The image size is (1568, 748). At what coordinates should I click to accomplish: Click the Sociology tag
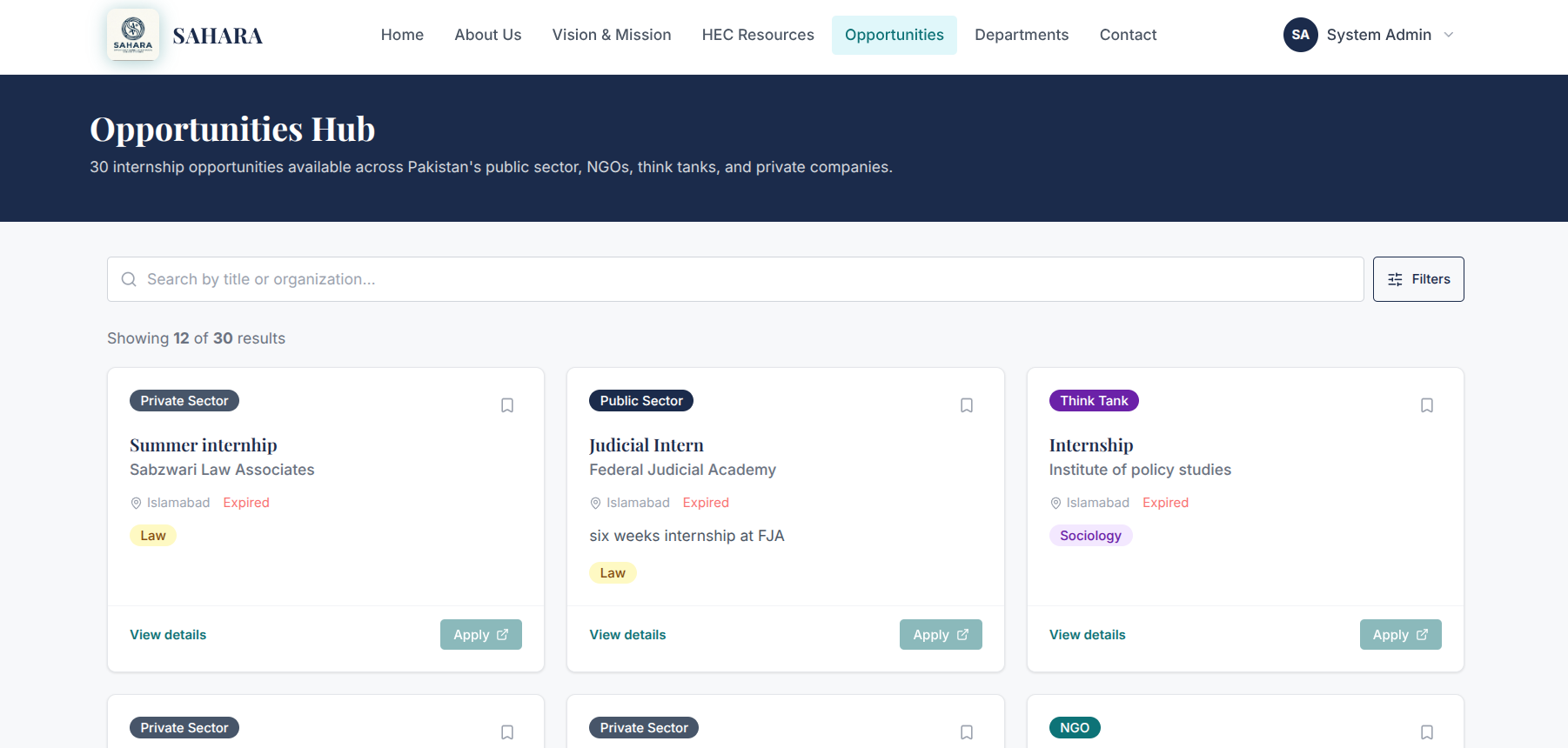tap(1090, 536)
